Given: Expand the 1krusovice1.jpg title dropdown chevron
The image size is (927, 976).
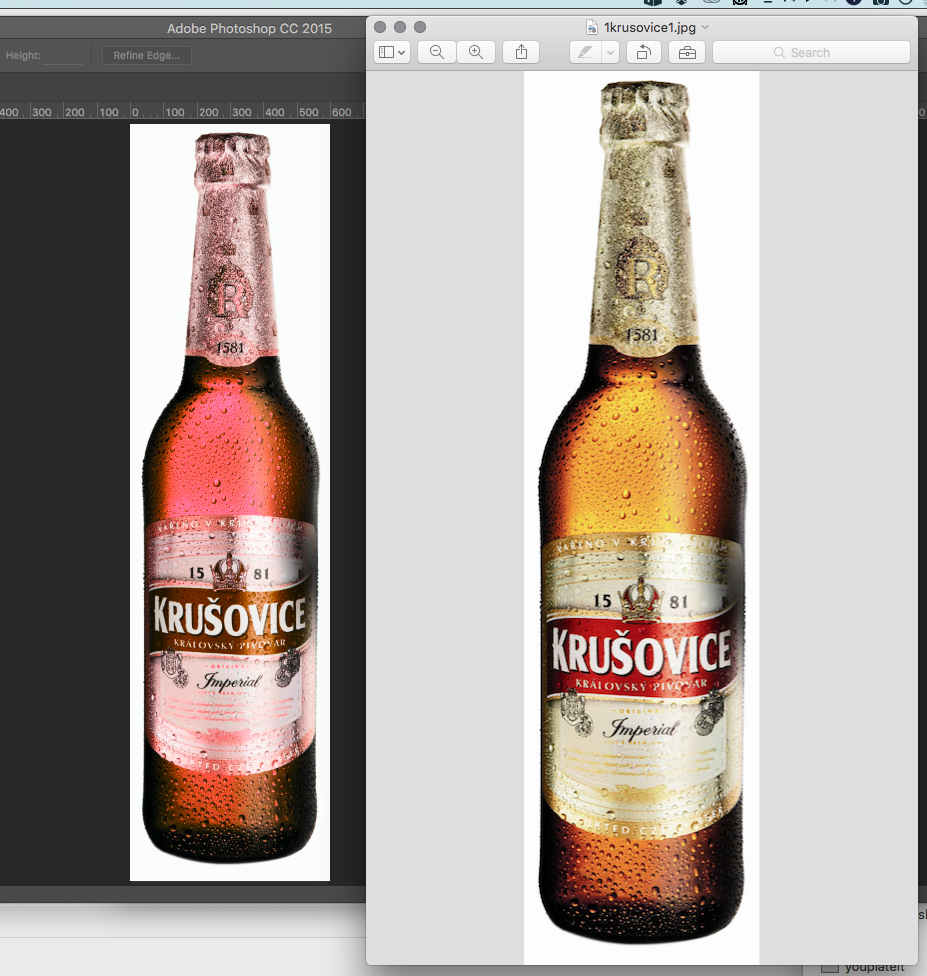Looking at the screenshot, I should [x=705, y=27].
